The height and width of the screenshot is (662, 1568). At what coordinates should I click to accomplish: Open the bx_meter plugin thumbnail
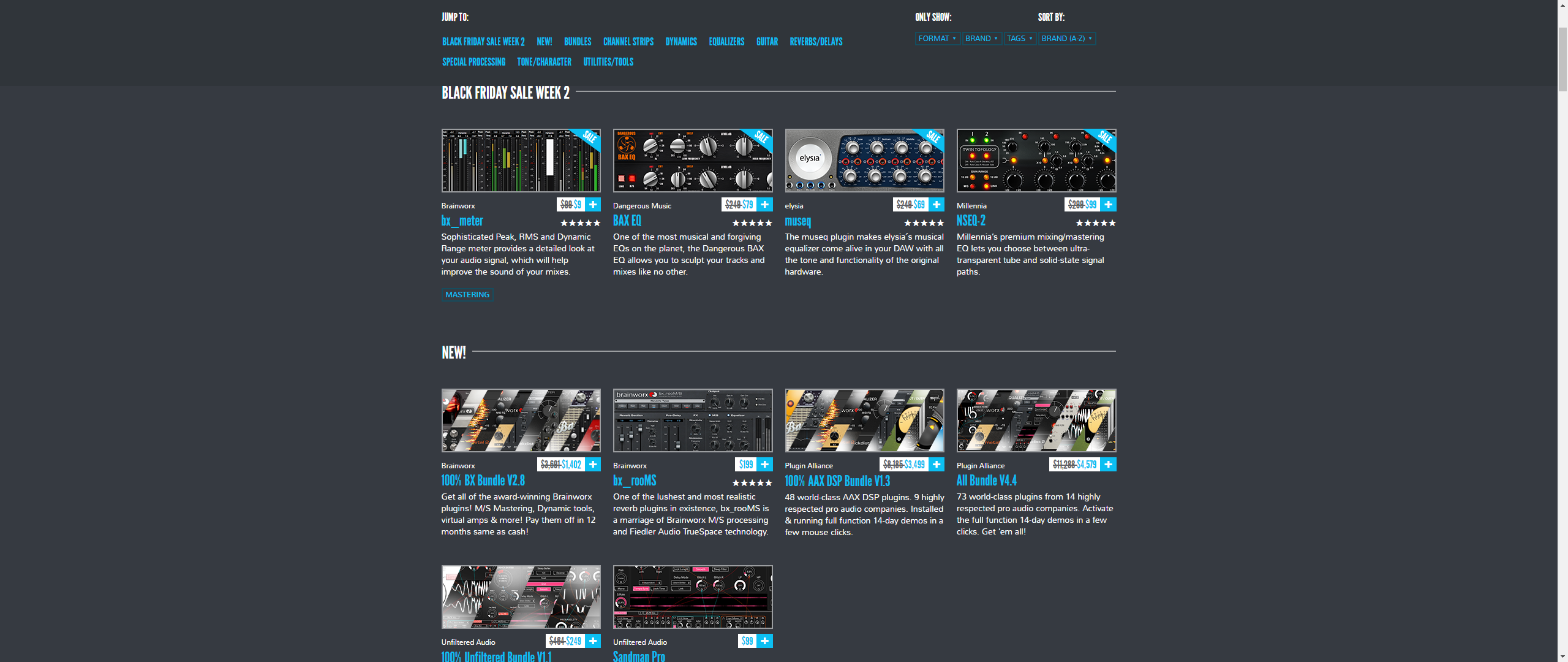click(521, 161)
